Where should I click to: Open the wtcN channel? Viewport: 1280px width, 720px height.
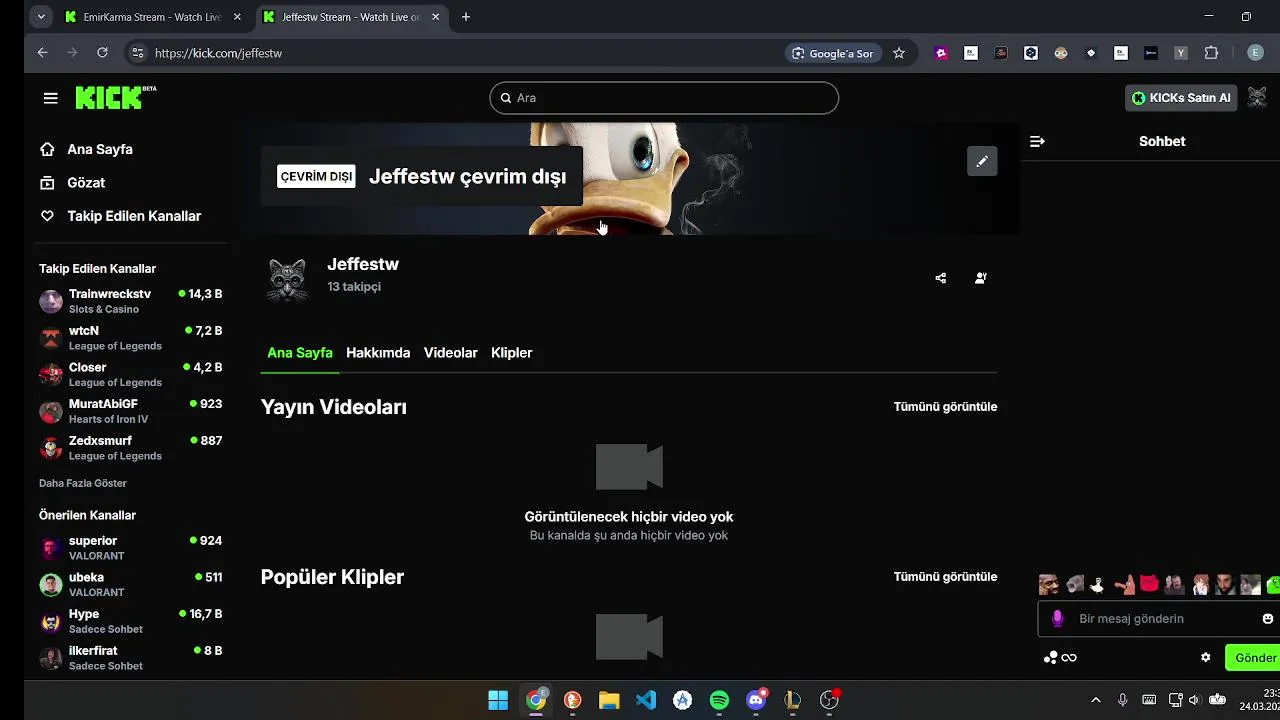point(131,338)
